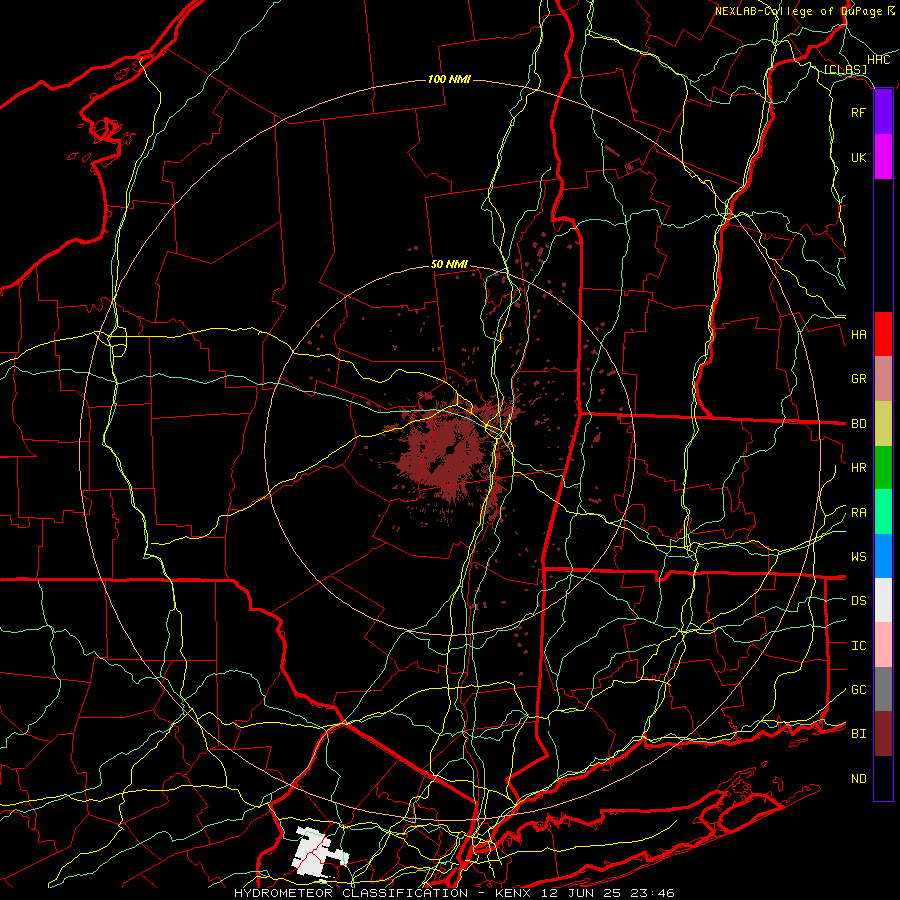The image size is (900, 900).
Task: Click the ND legend label
Action: point(858,779)
